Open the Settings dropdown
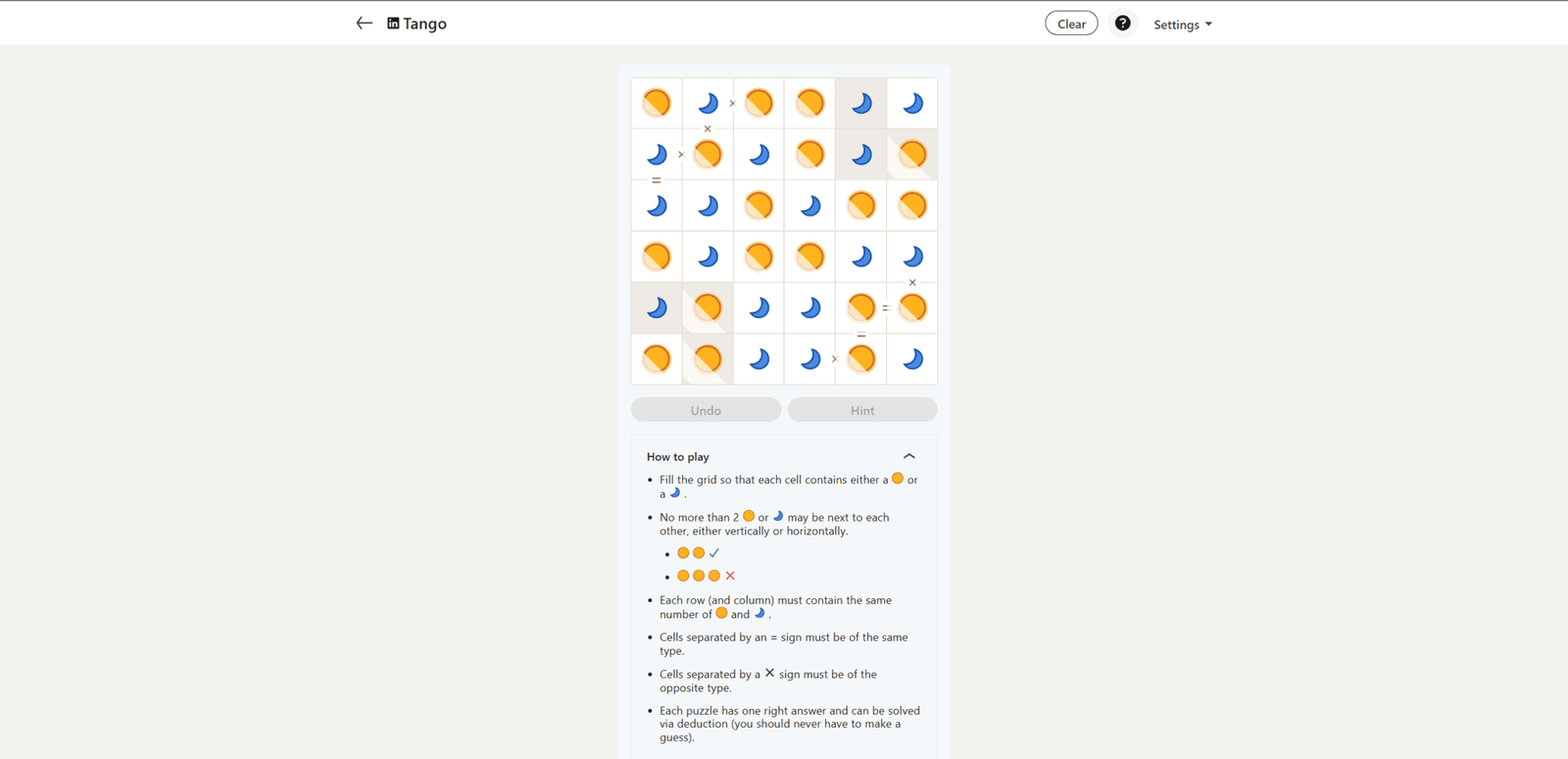The image size is (1568, 759). pyautogui.click(x=1183, y=25)
